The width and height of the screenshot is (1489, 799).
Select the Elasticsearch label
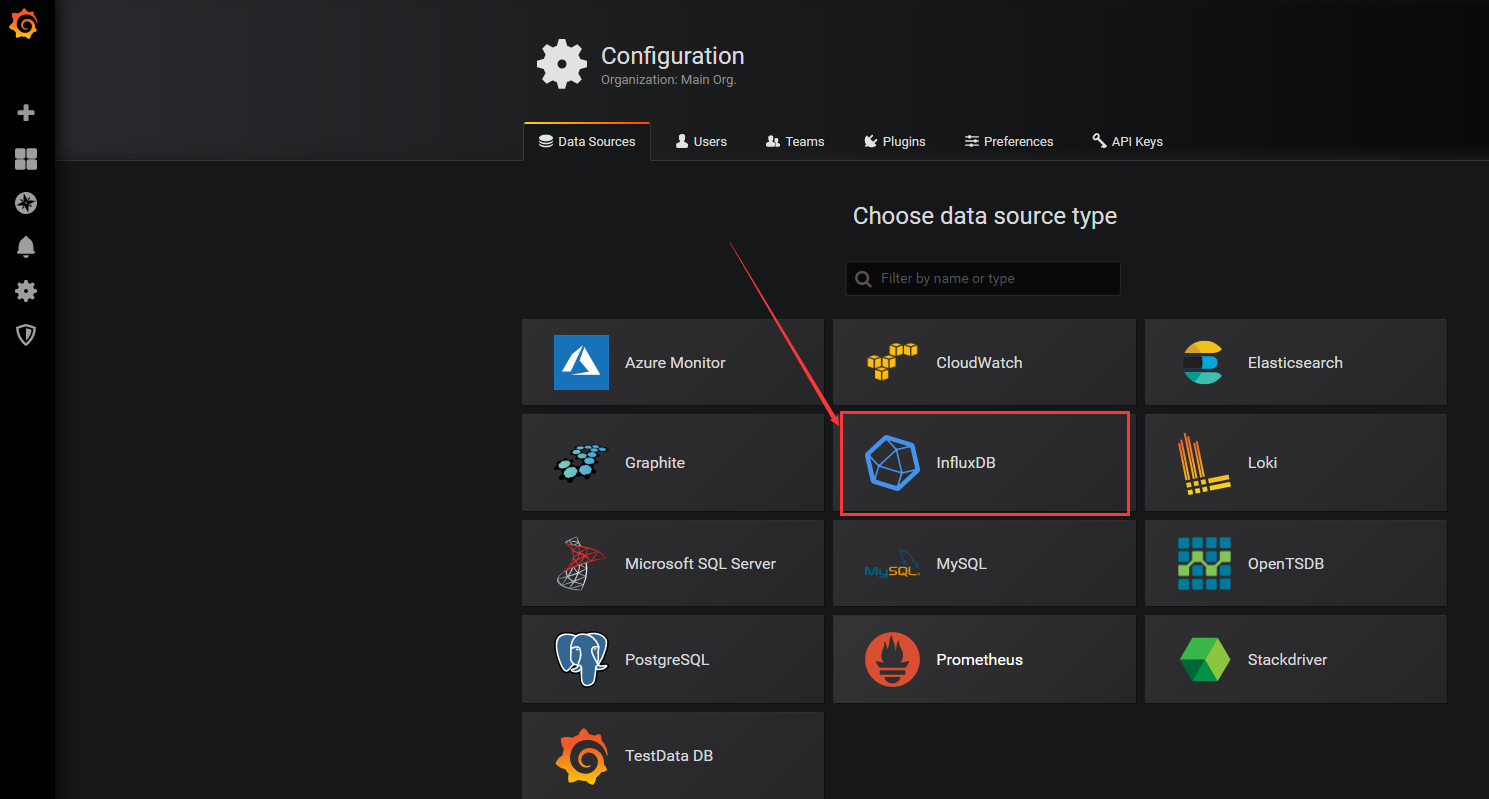[1295, 363]
